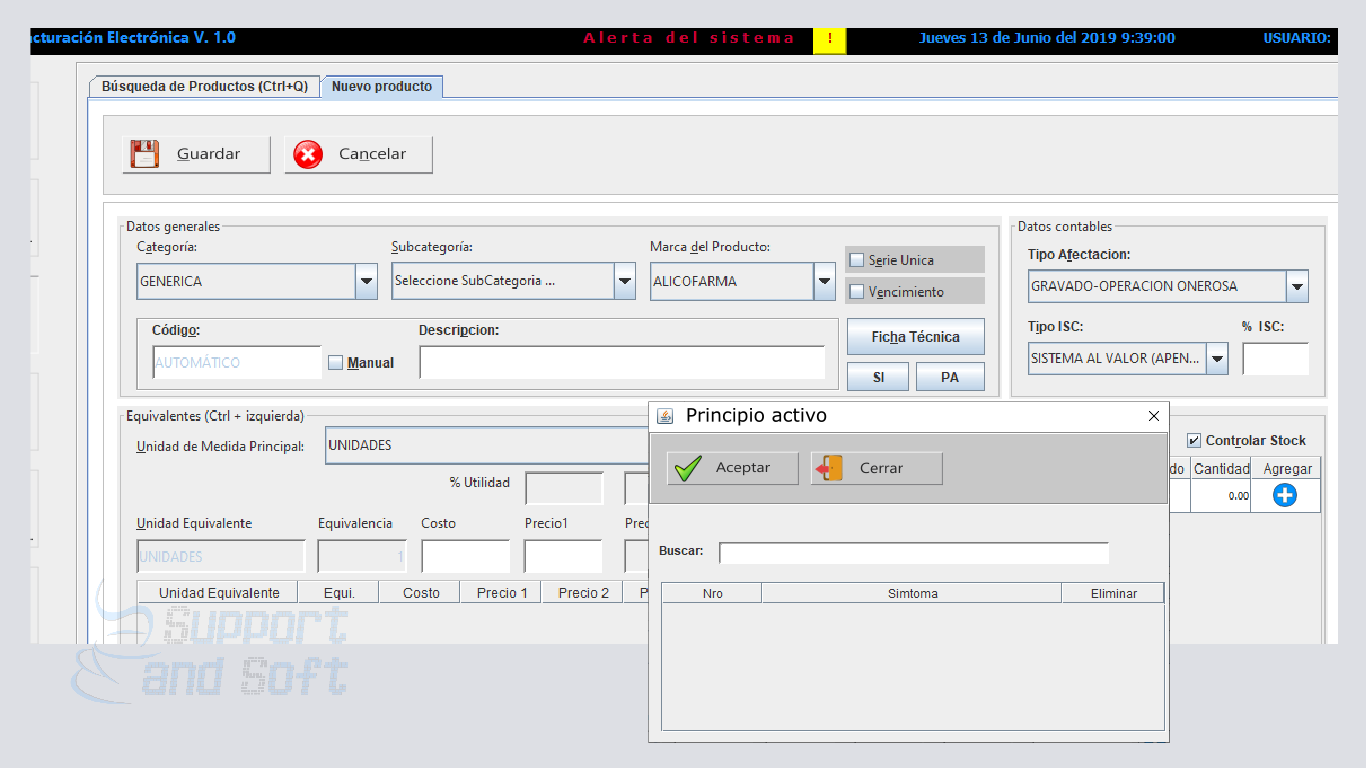Click the Buscar search field
1366x768 pixels.
click(x=913, y=553)
